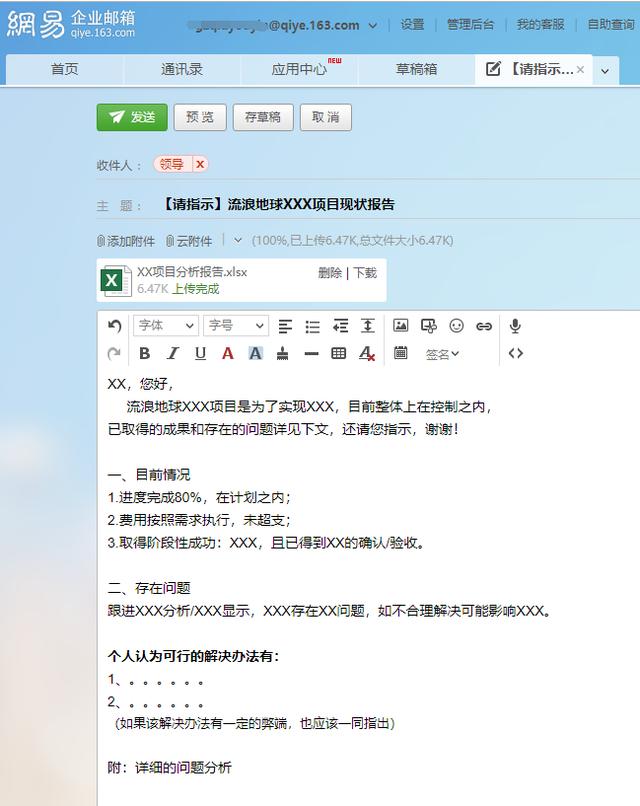Delete the XX项目分析报告.xlsx attachment
The width and height of the screenshot is (640, 806).
coord(330,273)
